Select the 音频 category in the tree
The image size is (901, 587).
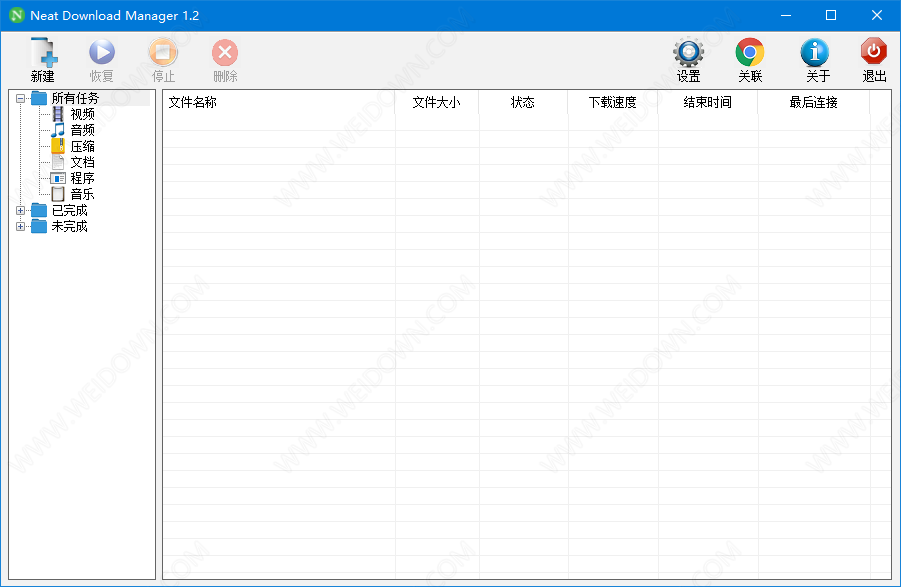[x=82, y=130]
